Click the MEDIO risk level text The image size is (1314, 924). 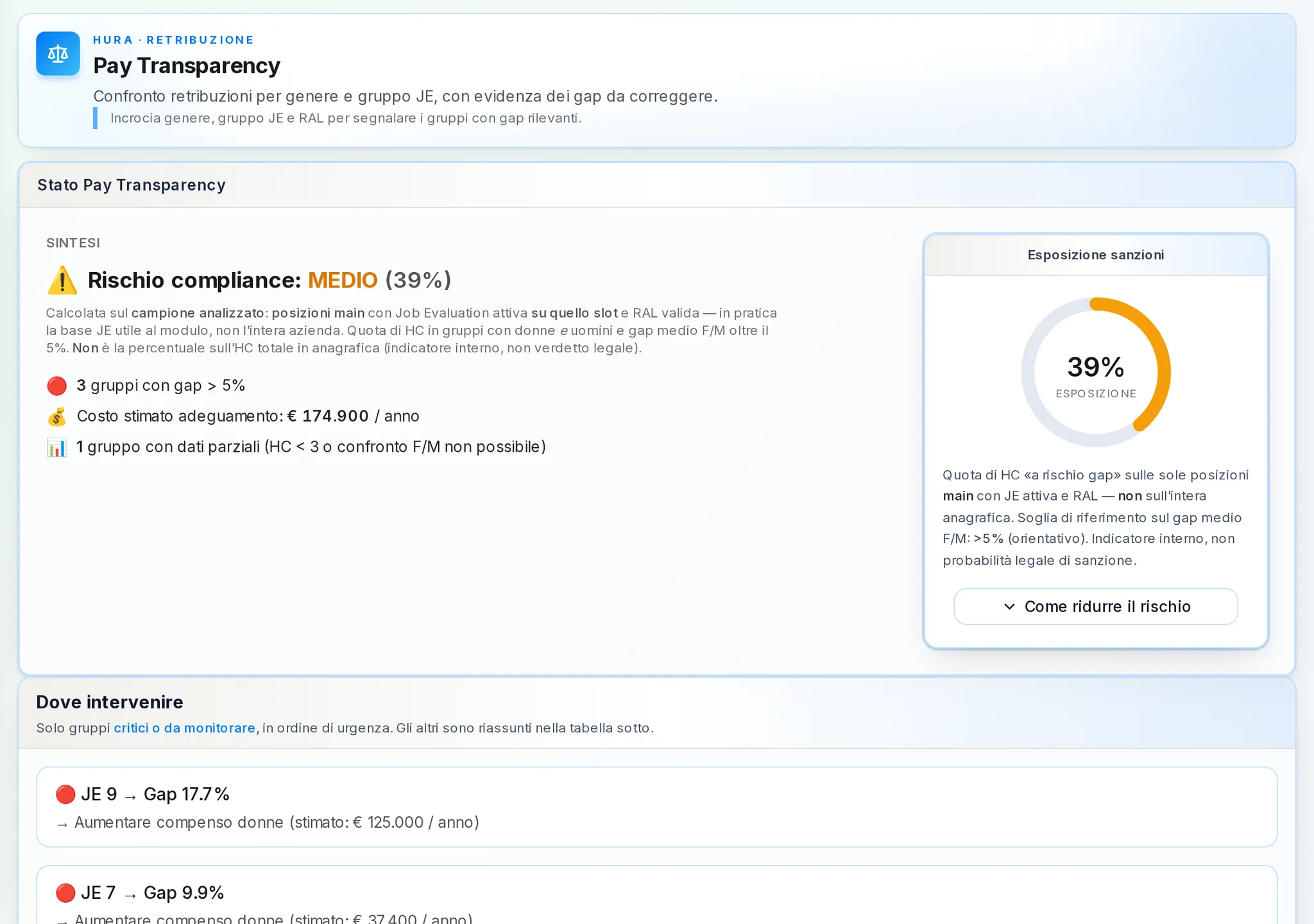click(343, 280)
